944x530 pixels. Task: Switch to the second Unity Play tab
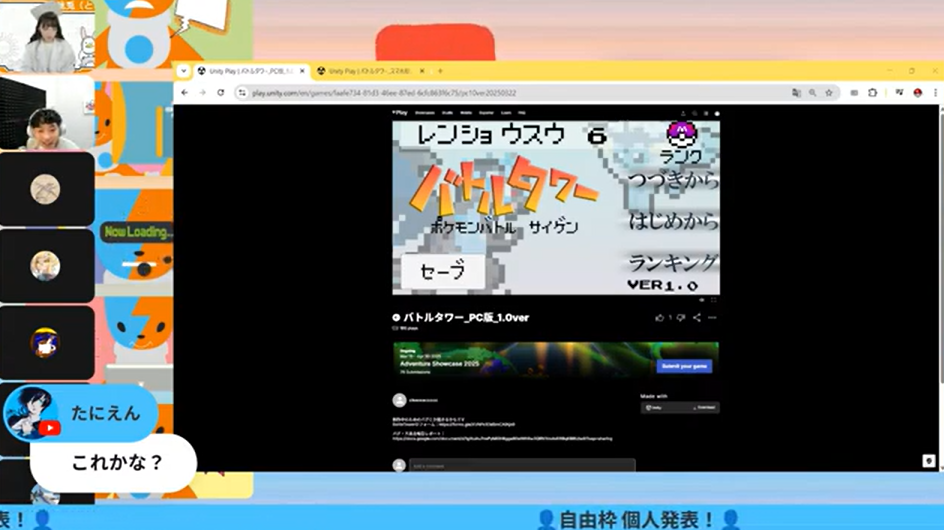coord(370,71)
